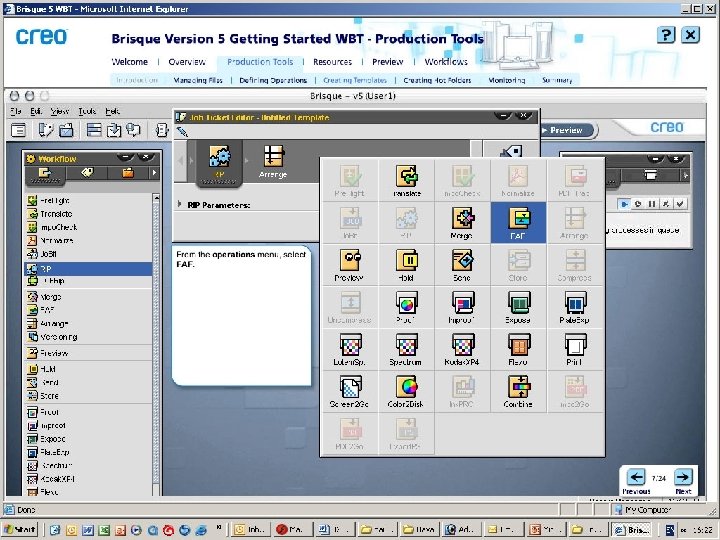Select the Improof operation in the operations grid
720x540 pixels.
tap(462, 307)
